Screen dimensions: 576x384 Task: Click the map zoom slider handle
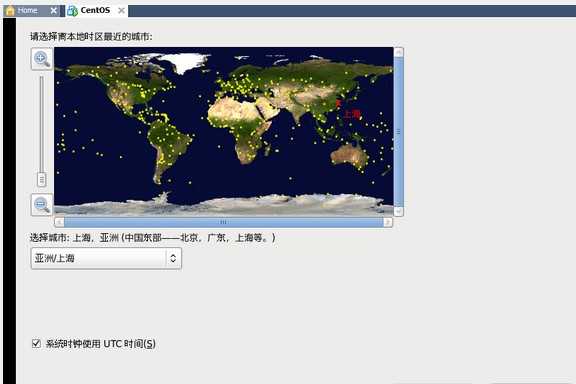[x=42, y=180]
